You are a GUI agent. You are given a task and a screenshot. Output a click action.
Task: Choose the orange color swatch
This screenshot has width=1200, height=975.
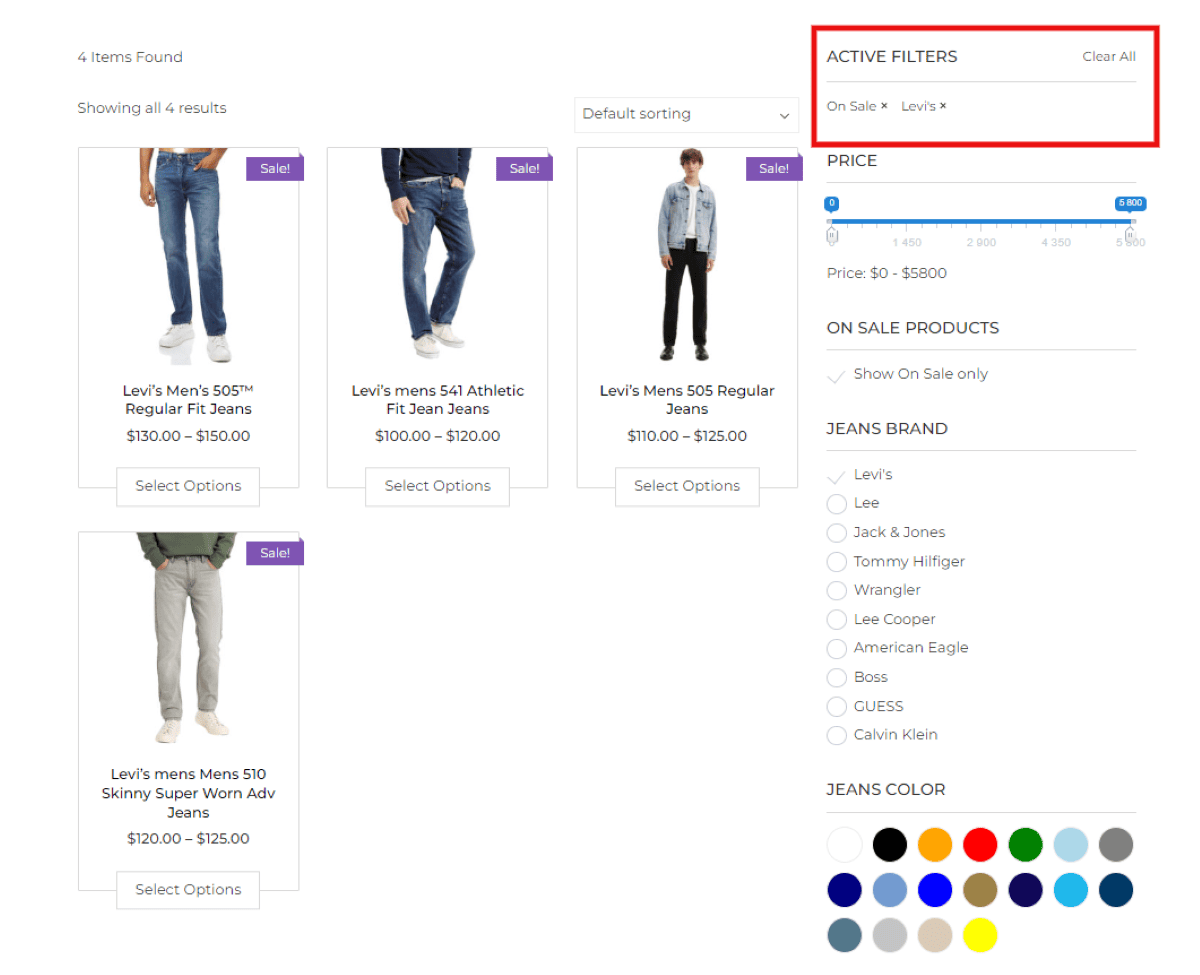point(935,845)
